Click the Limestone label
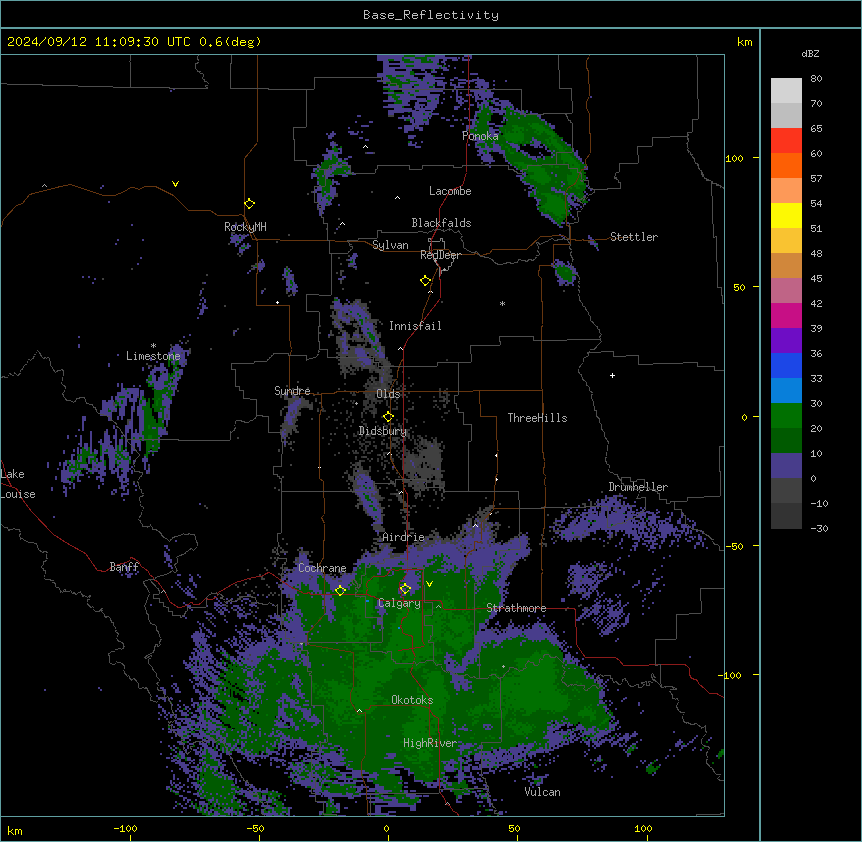Image resolution: width=862 pixels, height=842 pixels. click(x=153, y=356)
